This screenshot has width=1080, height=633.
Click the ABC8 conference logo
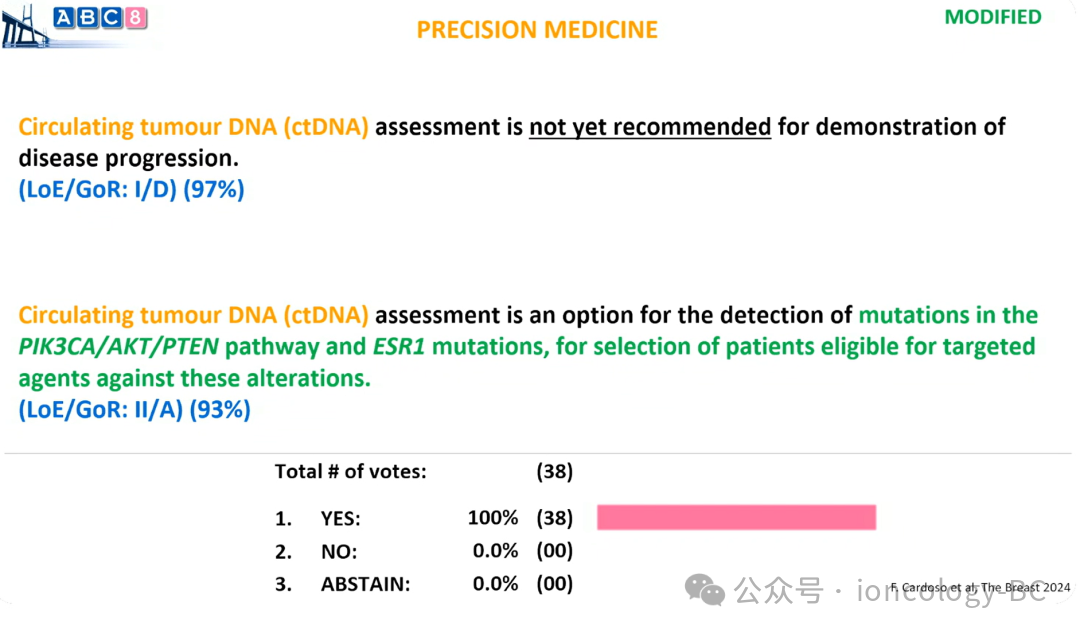pos(100,18)
